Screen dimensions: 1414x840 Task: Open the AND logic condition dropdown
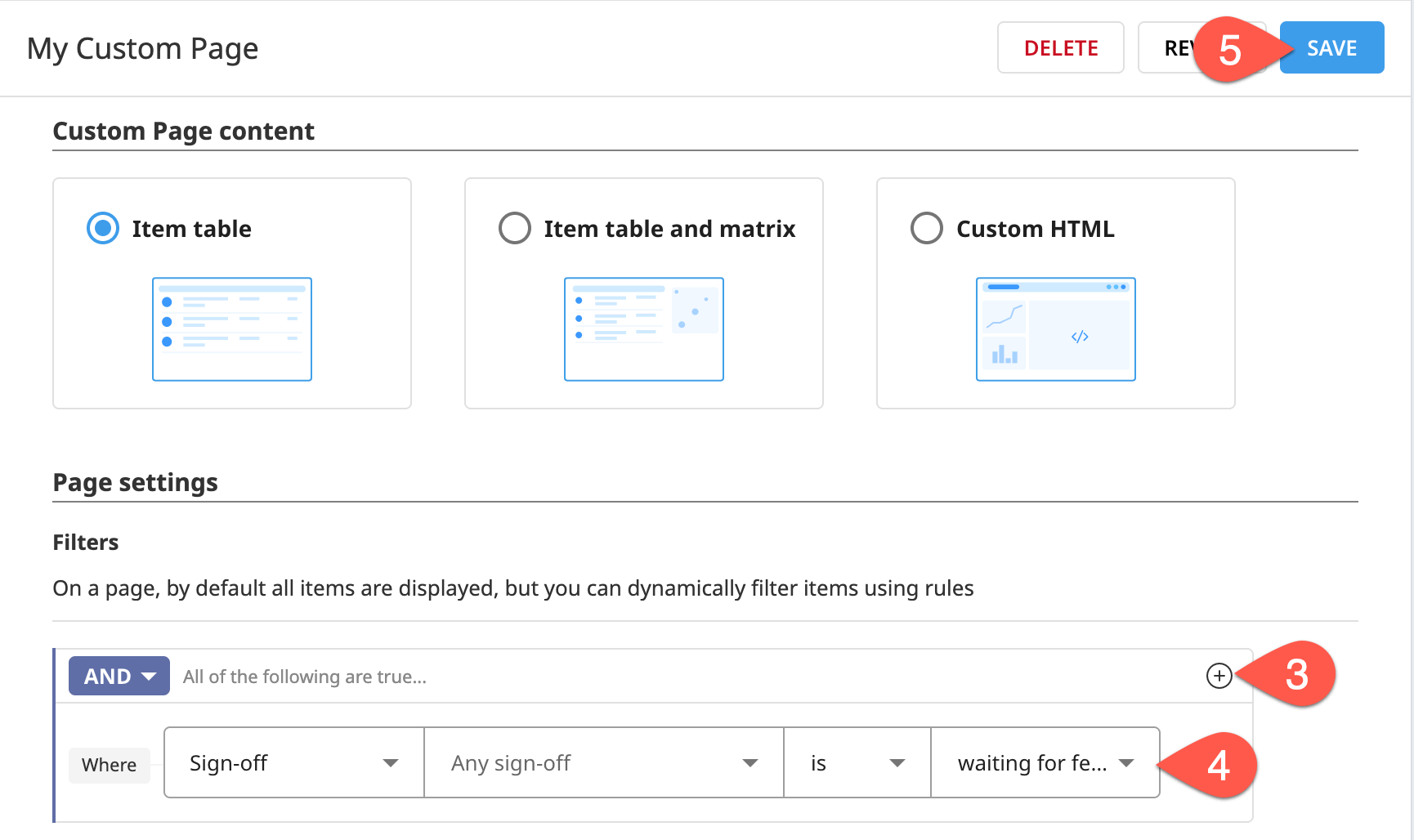(x=119, y=676)
